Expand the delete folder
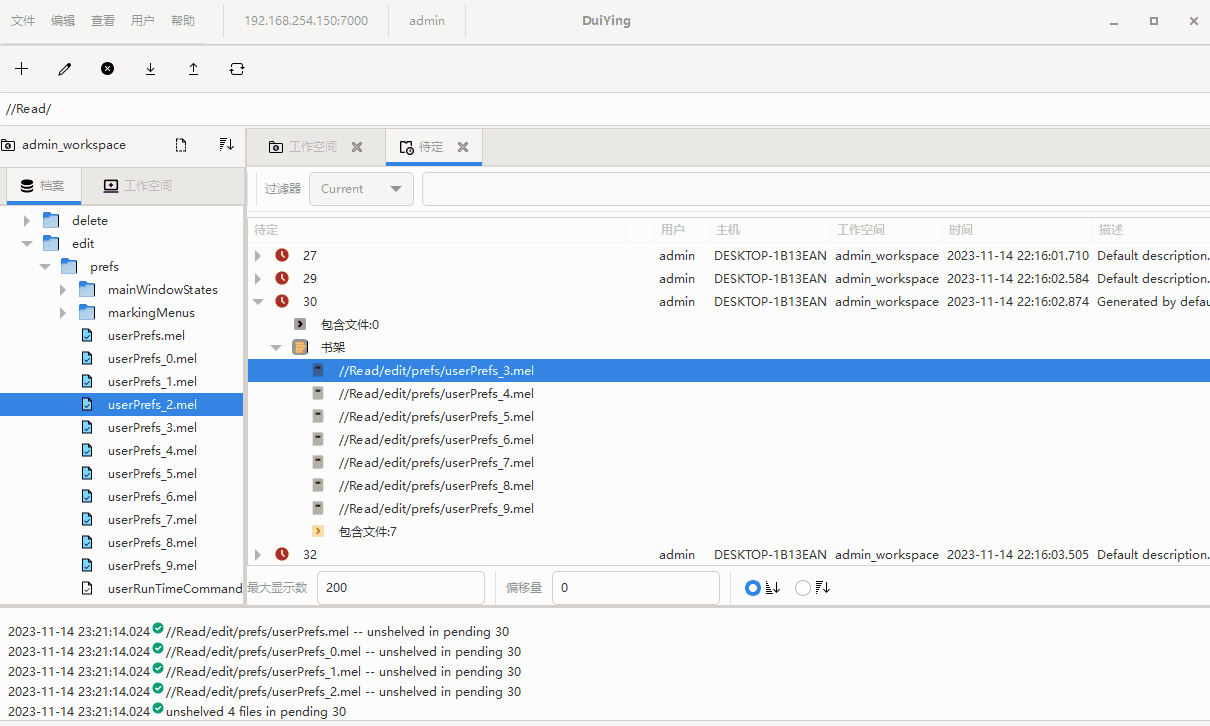 27,221
